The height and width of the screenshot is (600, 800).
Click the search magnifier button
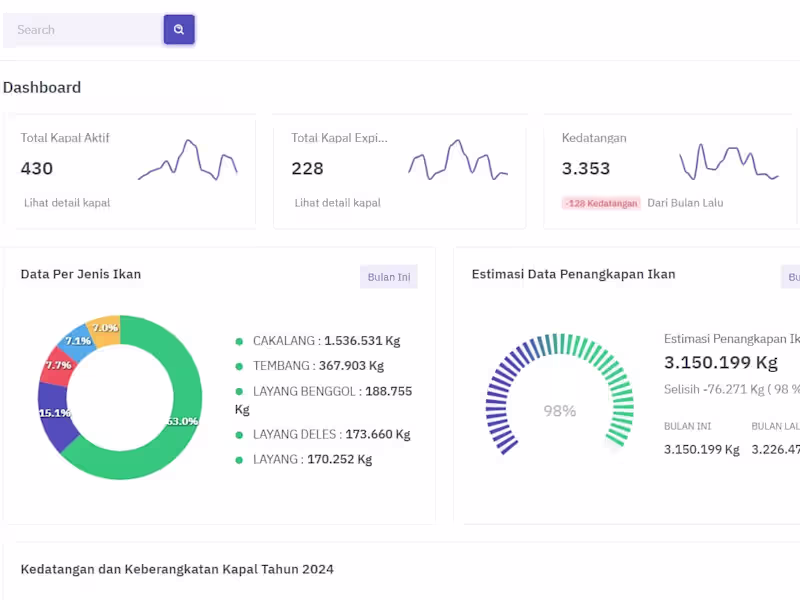click(179, 30)
